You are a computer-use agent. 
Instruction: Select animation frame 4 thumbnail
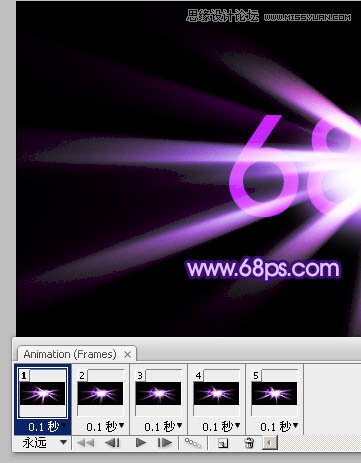pyautogui.click(x=216, y=393)
